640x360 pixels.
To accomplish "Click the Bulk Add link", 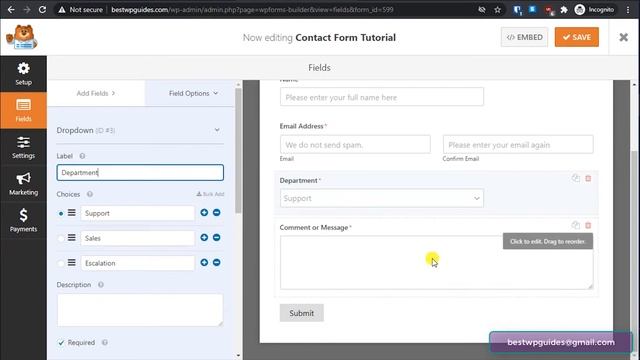I will [210, 194].
